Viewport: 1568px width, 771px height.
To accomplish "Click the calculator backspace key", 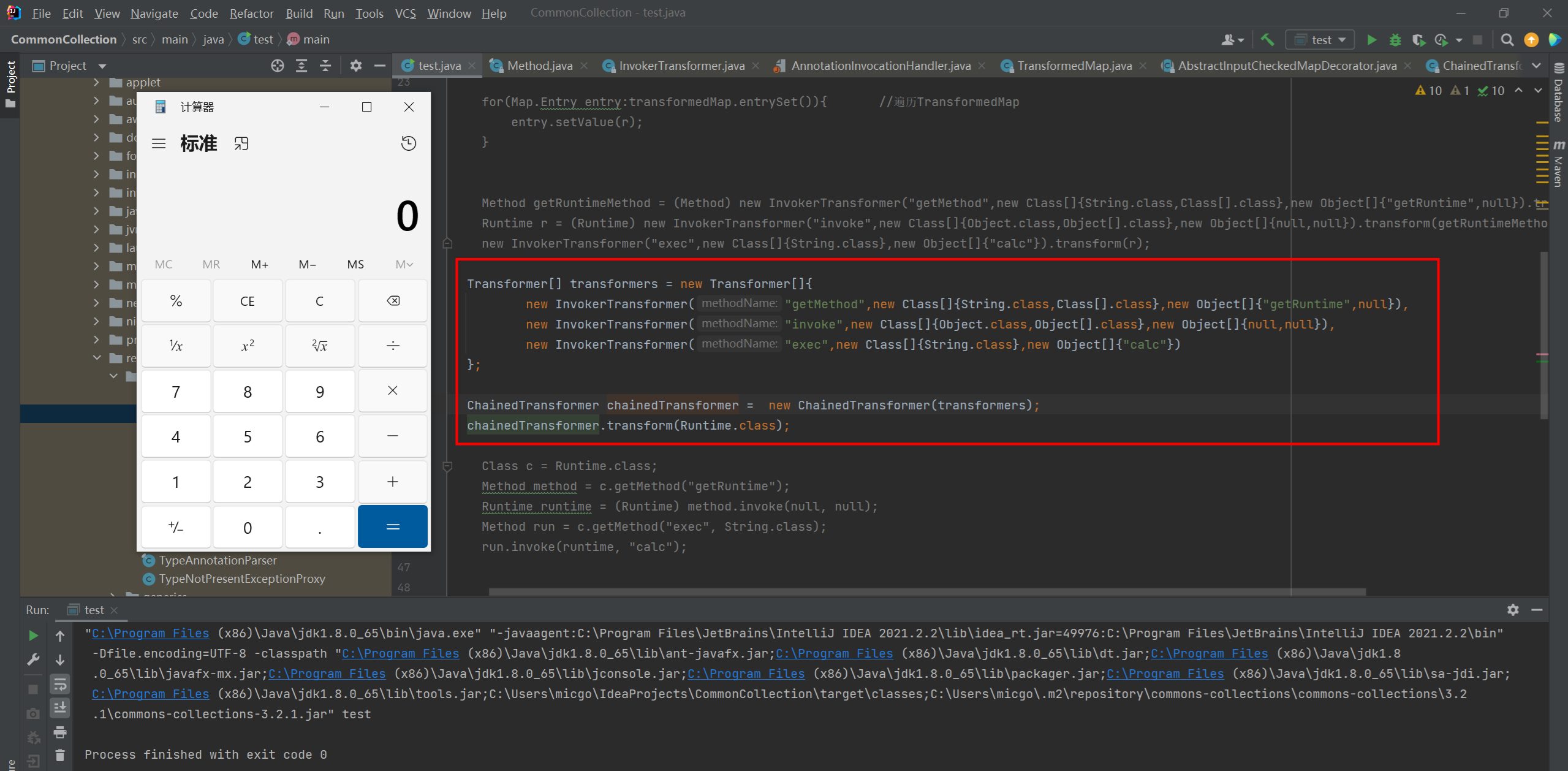I will tap(393, 301).
